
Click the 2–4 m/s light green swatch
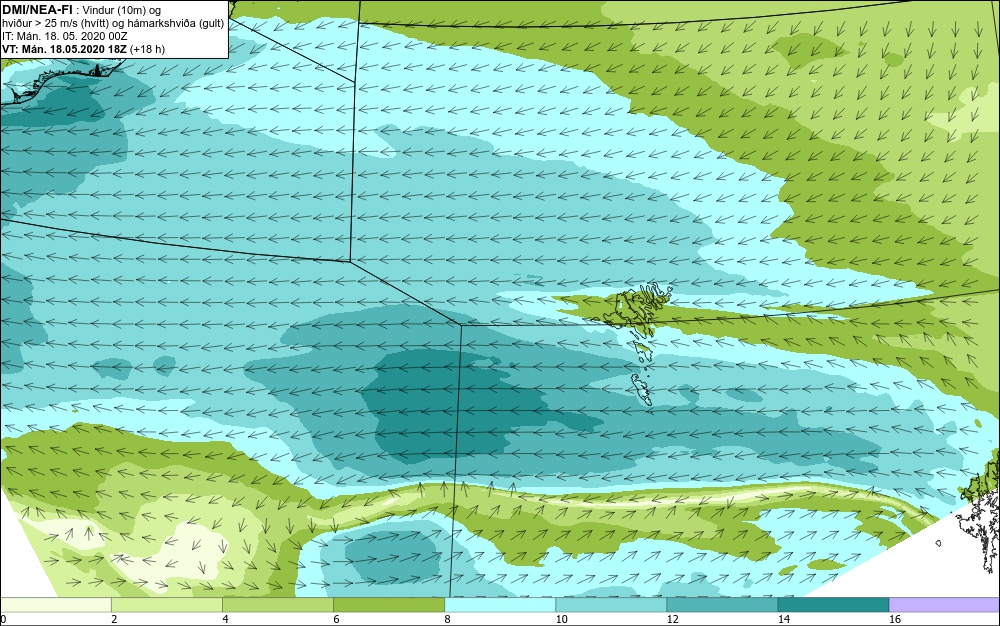click(167, 605)
